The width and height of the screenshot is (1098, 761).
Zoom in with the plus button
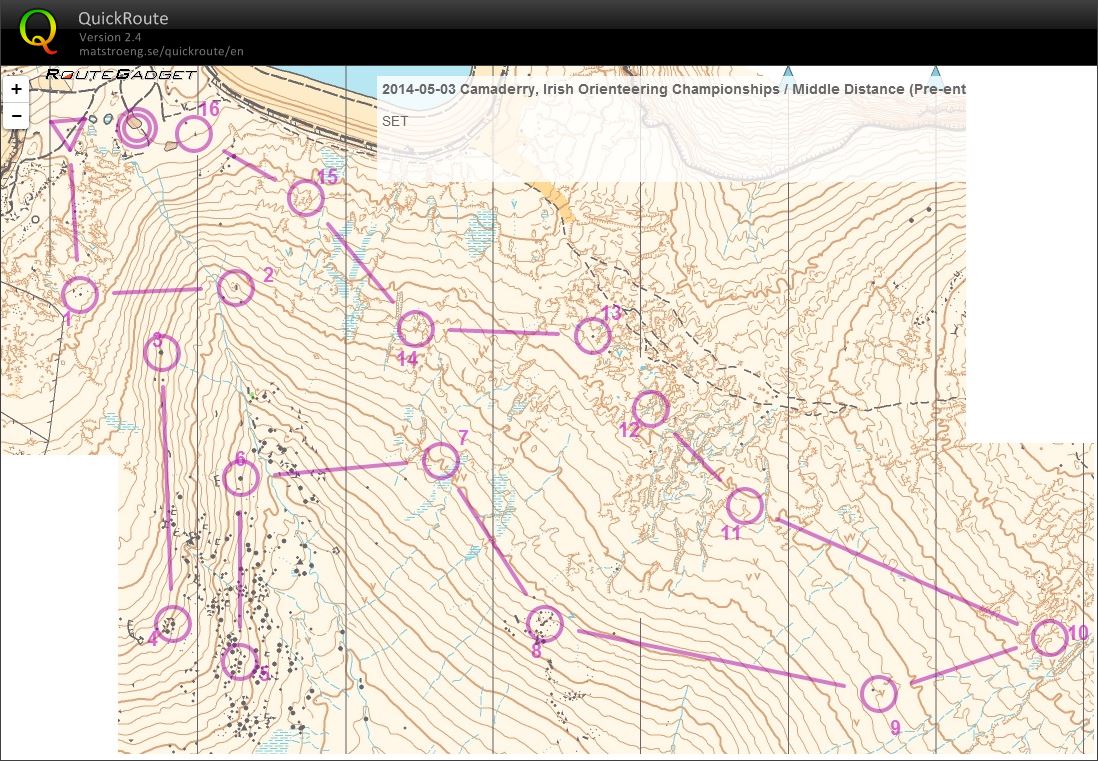(x=16, y=90)
